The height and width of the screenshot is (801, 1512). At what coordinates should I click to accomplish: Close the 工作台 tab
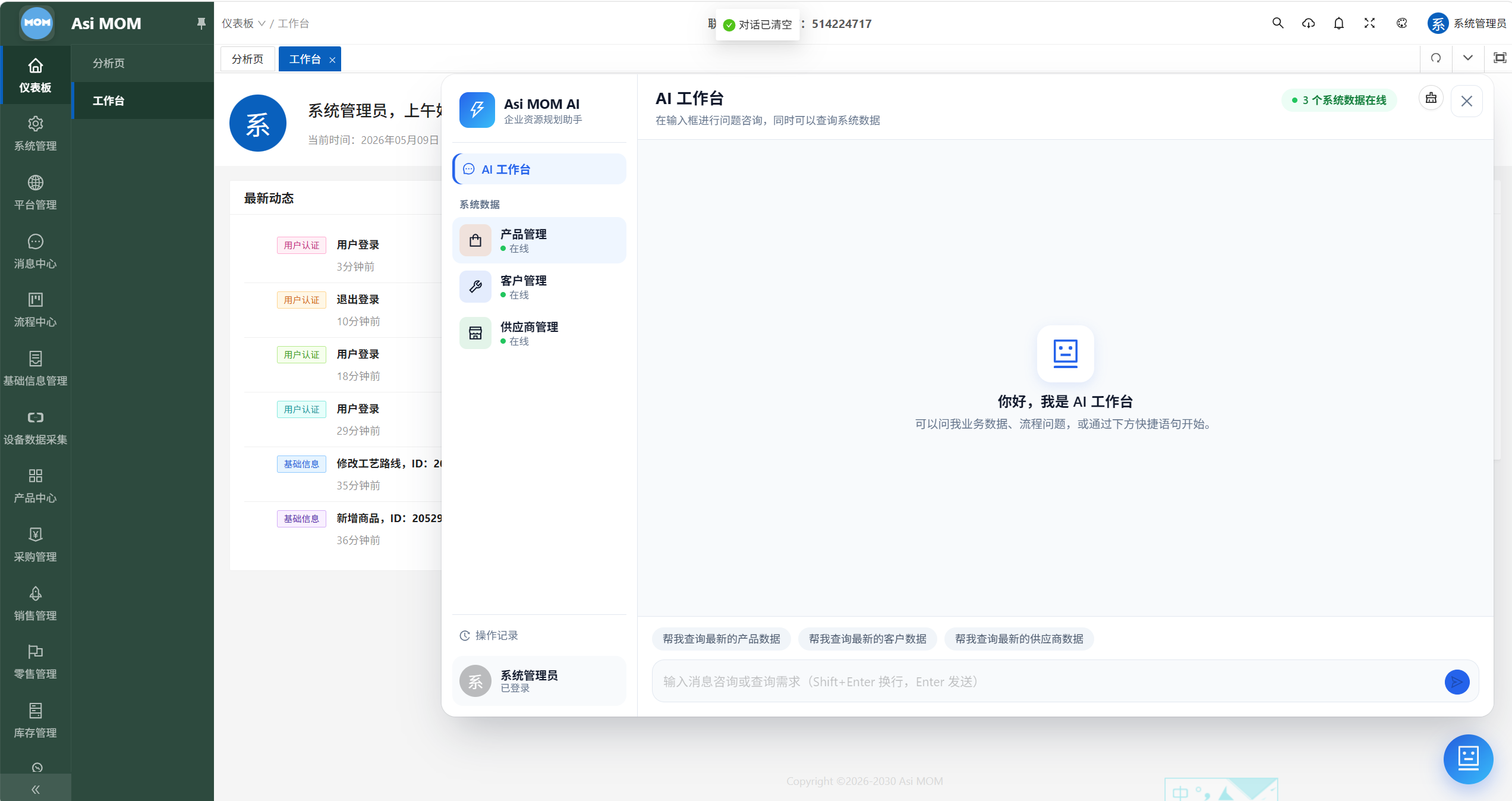pos(332,59)
